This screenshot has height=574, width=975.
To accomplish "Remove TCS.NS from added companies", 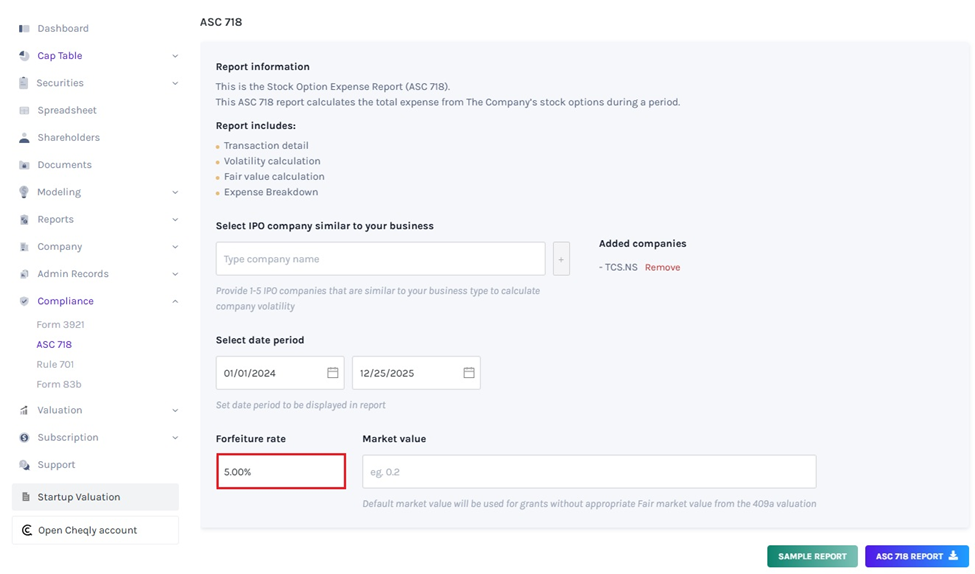I will click(x=662, y=268).
